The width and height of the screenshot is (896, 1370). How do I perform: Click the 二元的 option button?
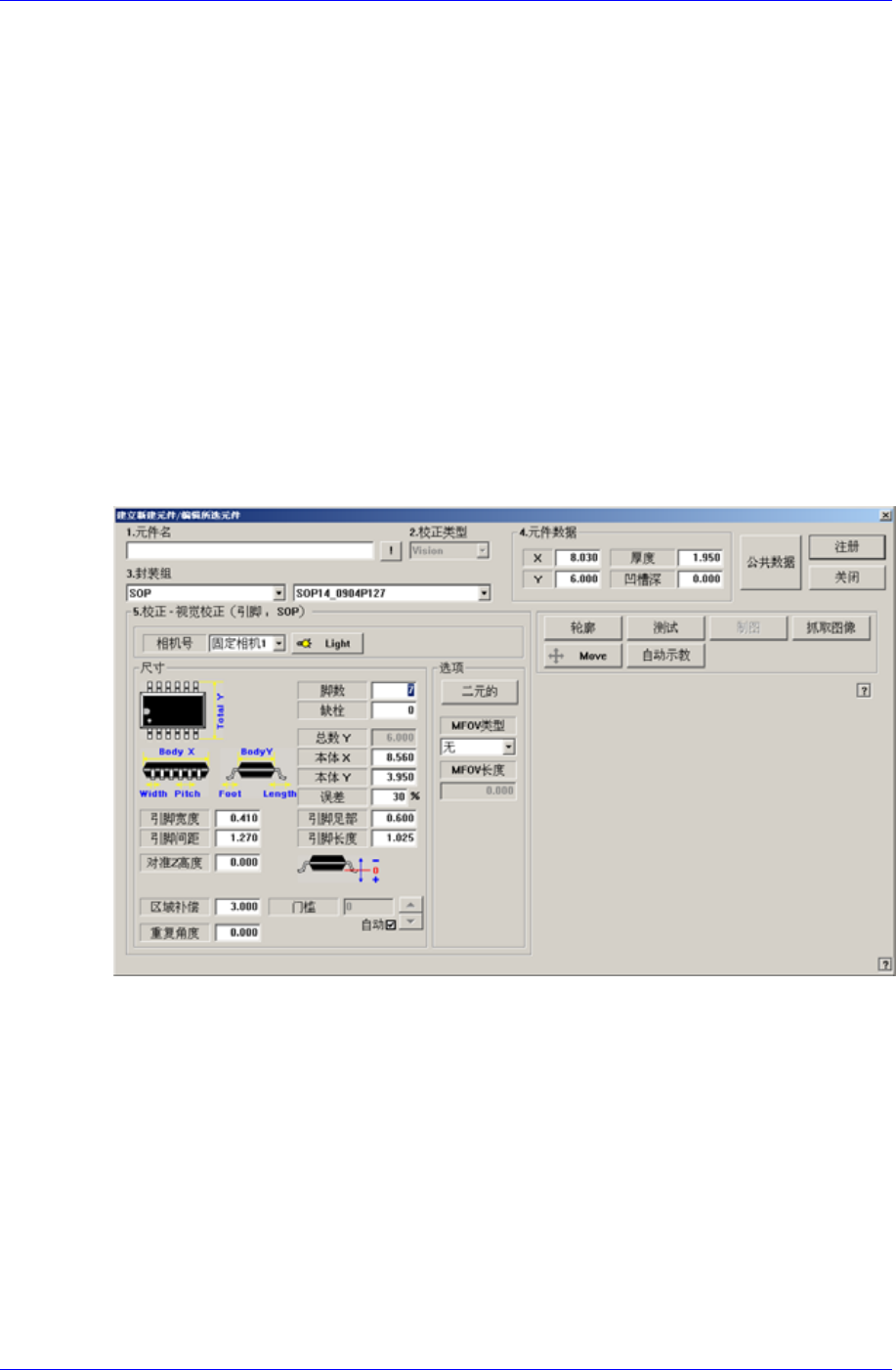click(479, 691)
